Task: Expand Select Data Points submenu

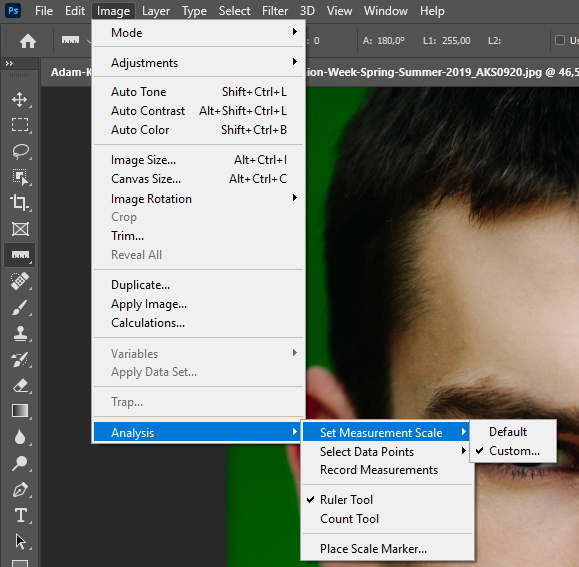Action: click(x=387, y=451)
